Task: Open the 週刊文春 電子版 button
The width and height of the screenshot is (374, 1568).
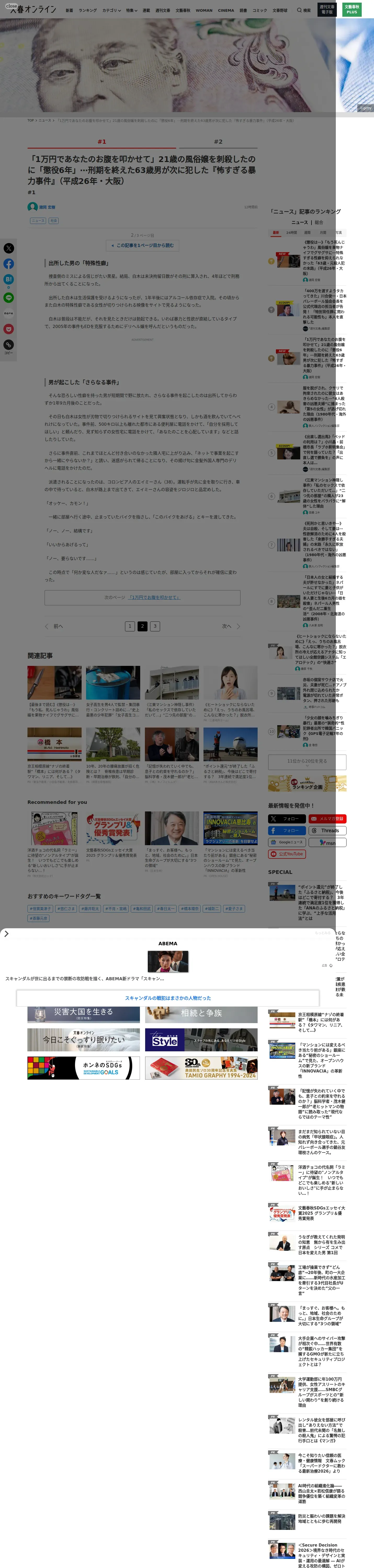Action: 327,10
